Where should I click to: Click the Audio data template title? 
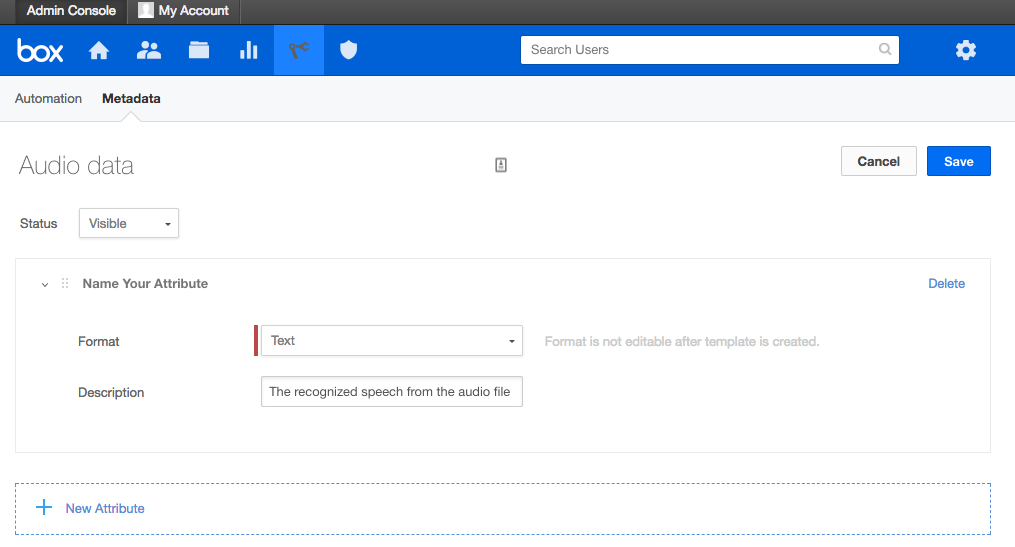(76, 166)
